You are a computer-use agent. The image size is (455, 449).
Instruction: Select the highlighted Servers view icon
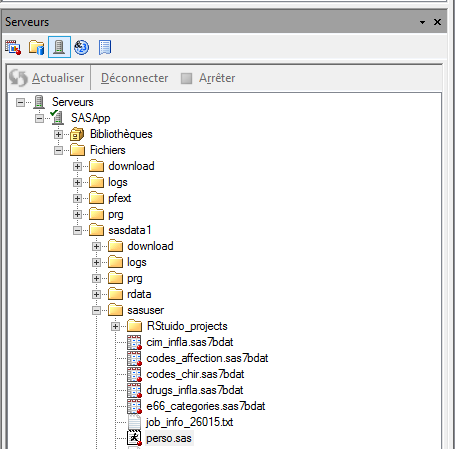(x=59, y=47)
